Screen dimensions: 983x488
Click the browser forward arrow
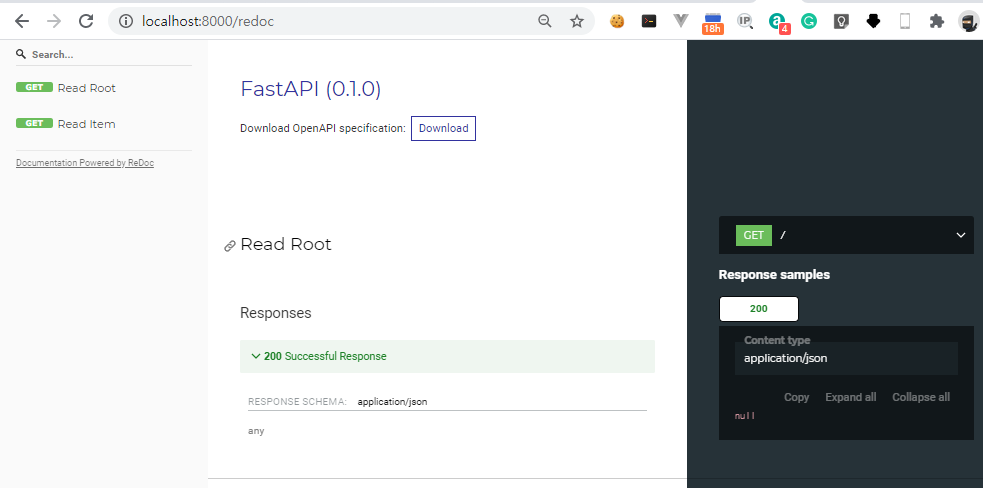54,21
